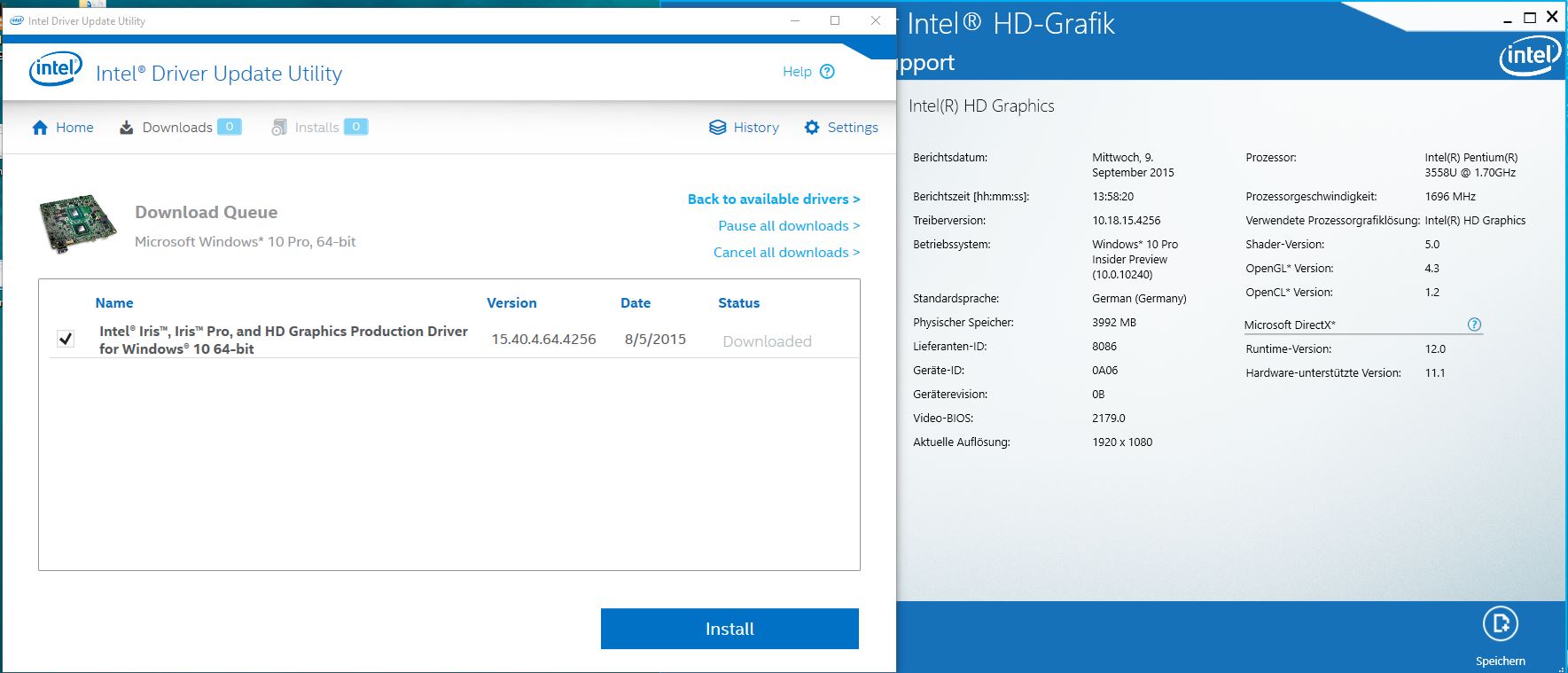Open the Settings page
The width and height of the screenshot is (1568, 673).
pos(853,128)
